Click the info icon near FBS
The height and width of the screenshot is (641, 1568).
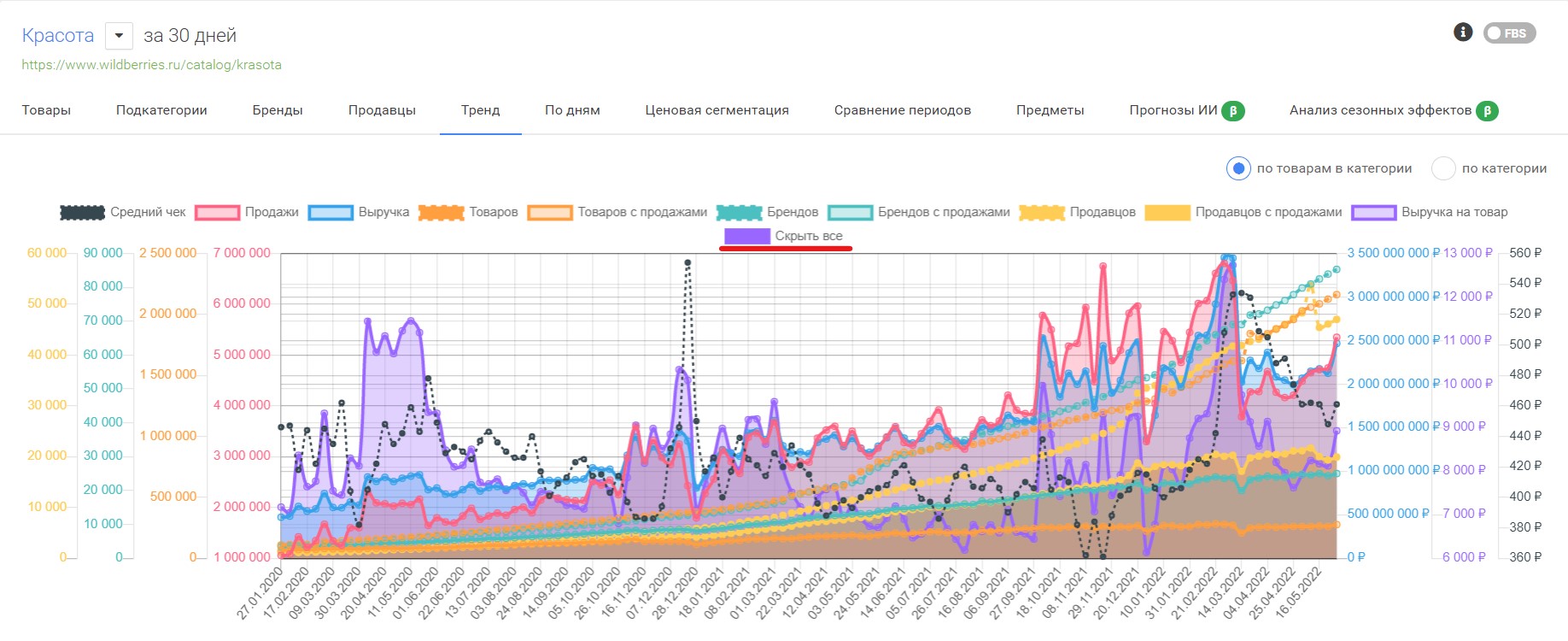click(x=1462, y=32)
